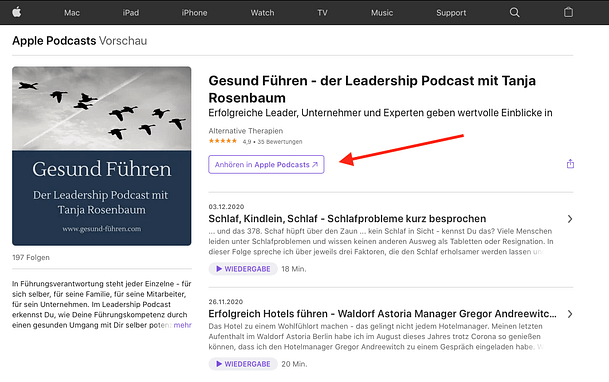The image size is (609, 382).
Task: Click Anhören in Apple Podcasts button
Action: 266,164
